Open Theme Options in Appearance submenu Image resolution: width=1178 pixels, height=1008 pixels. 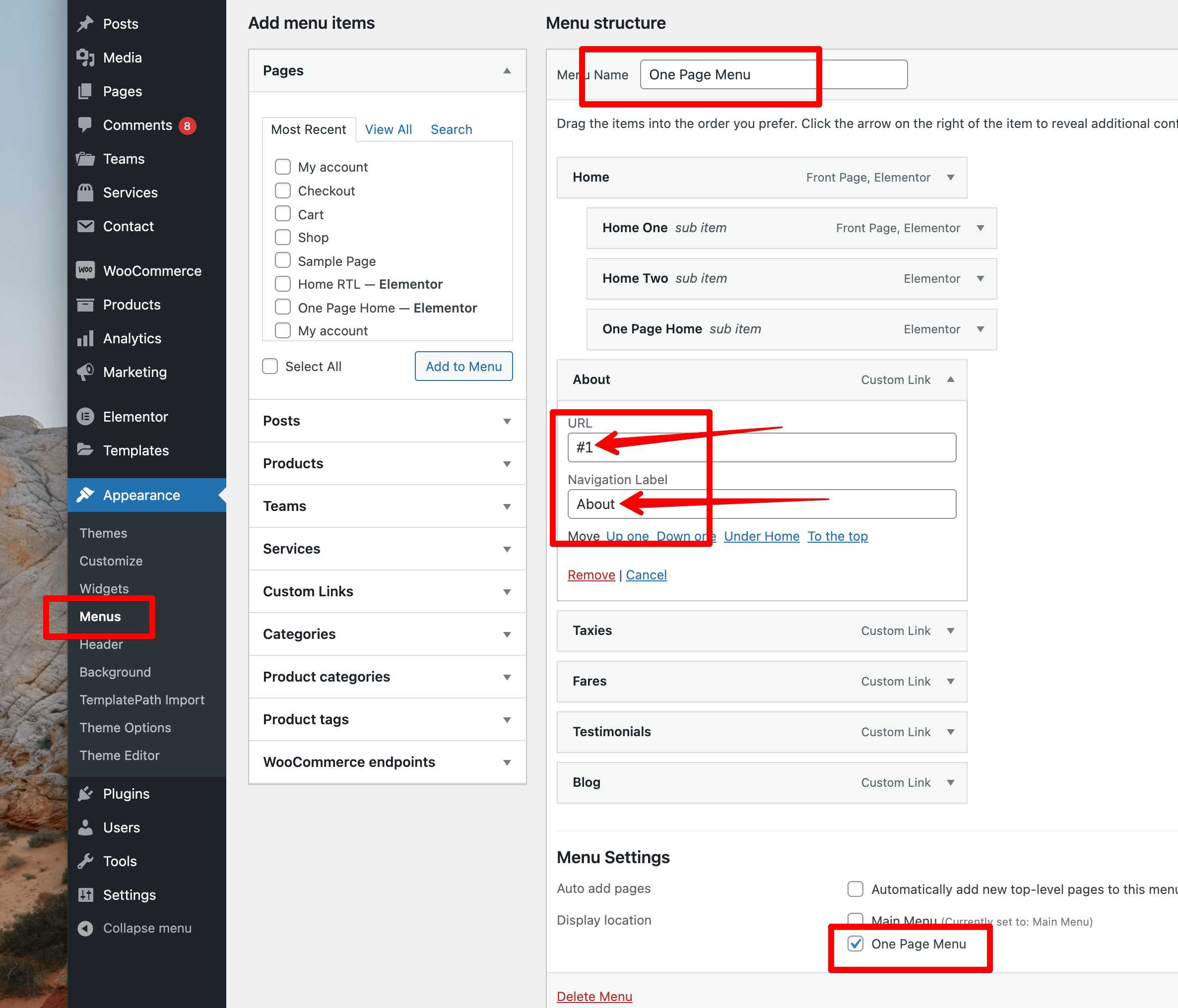(x=125, y=727)
